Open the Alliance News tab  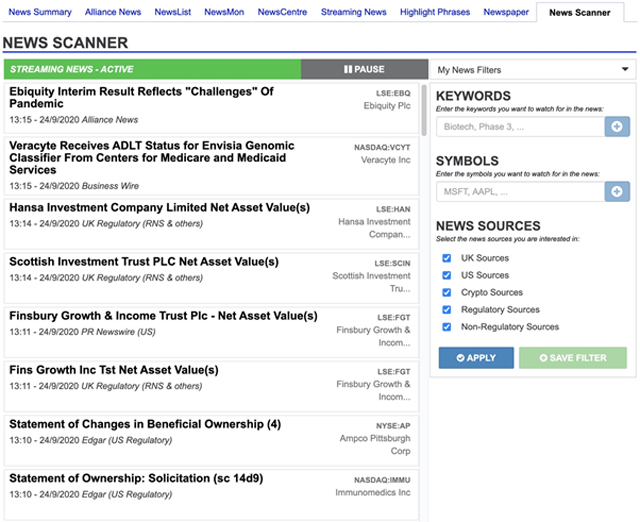coord(113,12)
